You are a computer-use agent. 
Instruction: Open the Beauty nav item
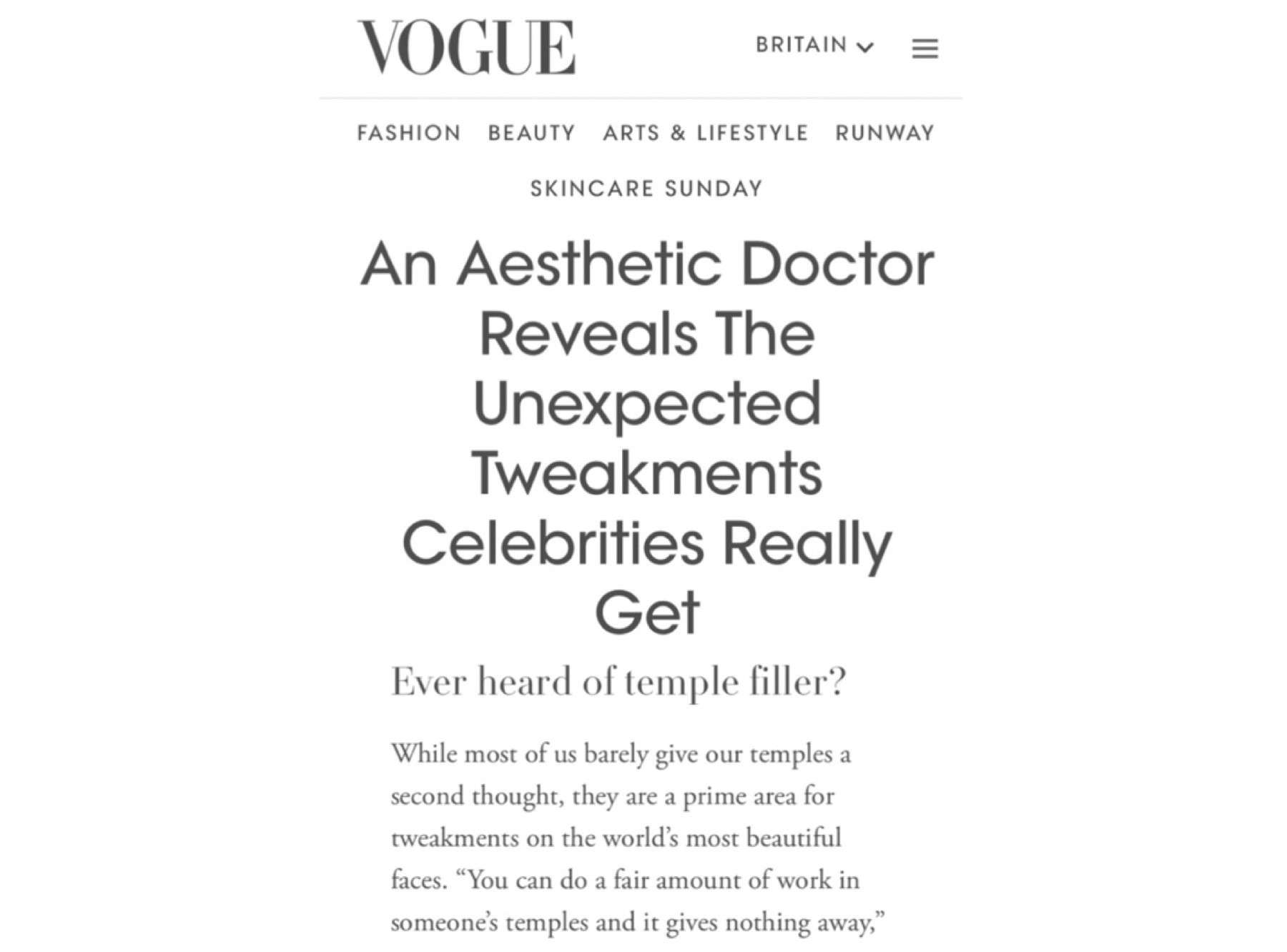click(x=531, y=133)
